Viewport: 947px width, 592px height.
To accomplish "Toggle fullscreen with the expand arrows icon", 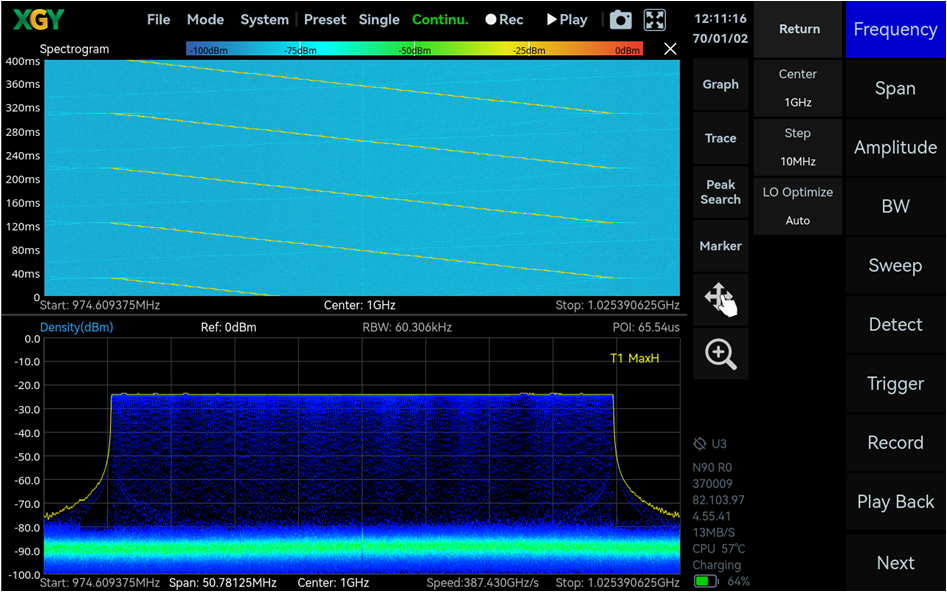I will [655, 20].
